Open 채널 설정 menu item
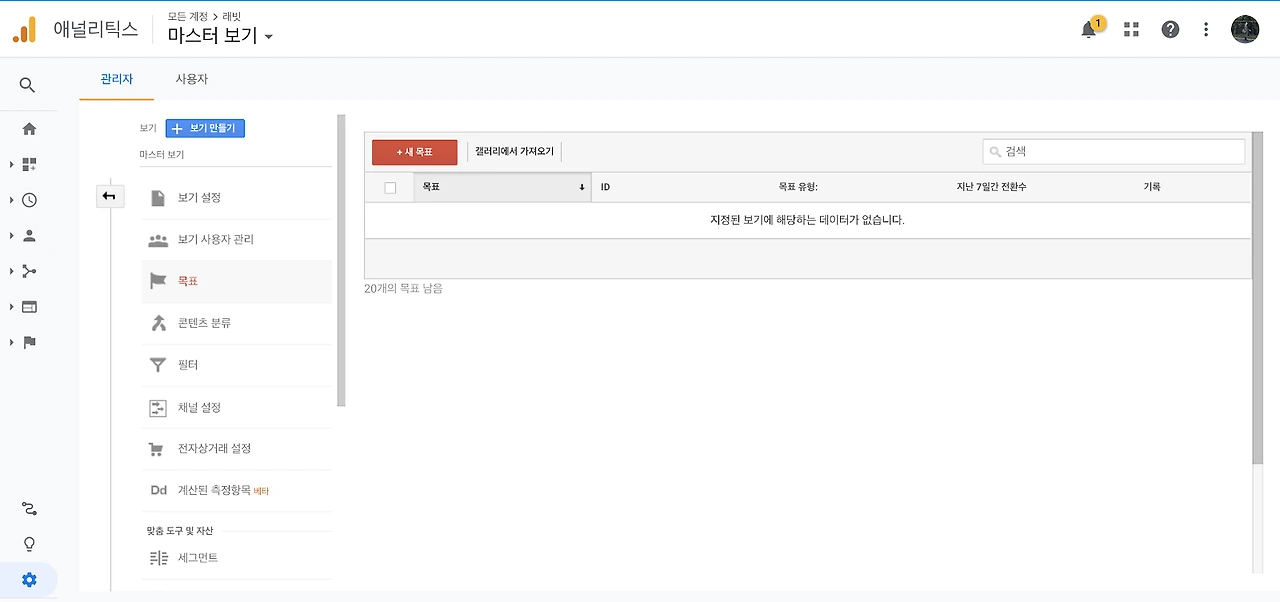 tap(237, 407)
